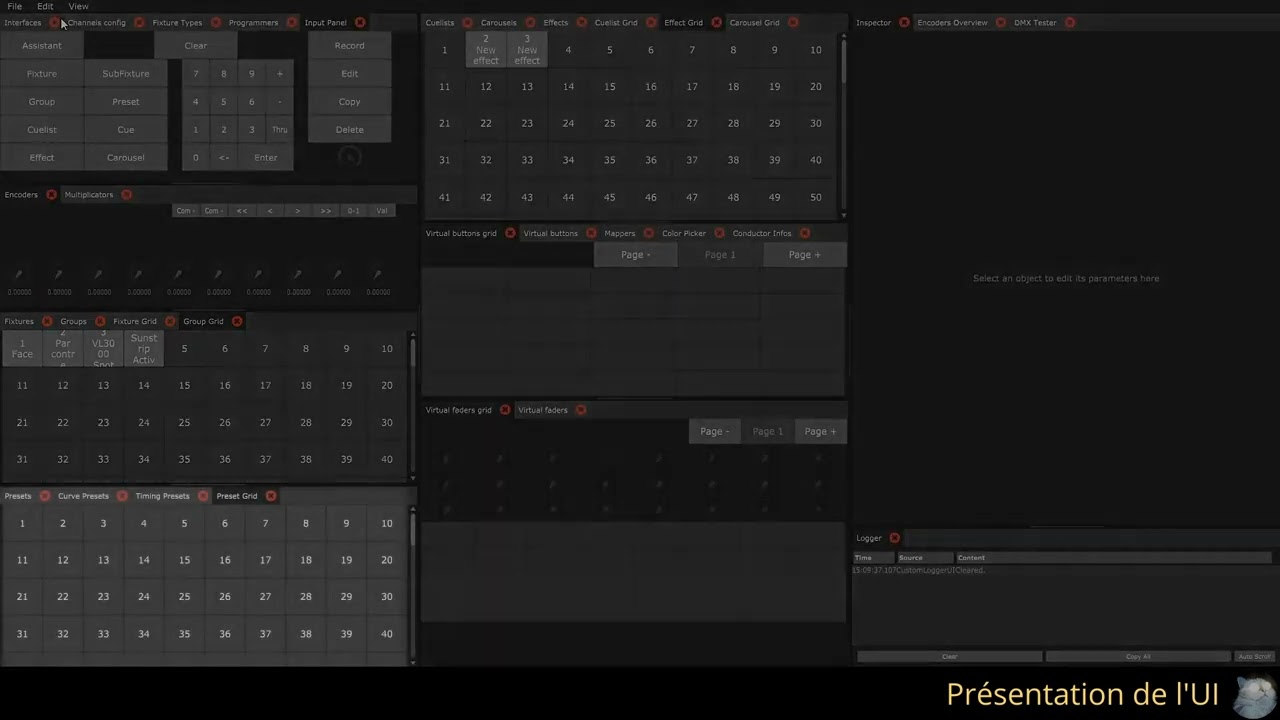Click the Content column header in Logger
Image resolution: width=1280 pixels, height=720 pixels.
point(1113,557)
